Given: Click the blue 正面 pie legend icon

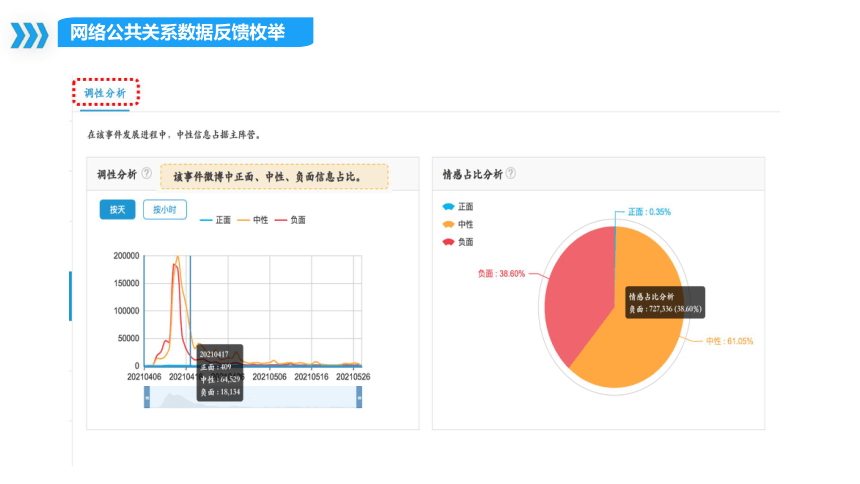Looking at the screenshot, I should tap(448, 207).
